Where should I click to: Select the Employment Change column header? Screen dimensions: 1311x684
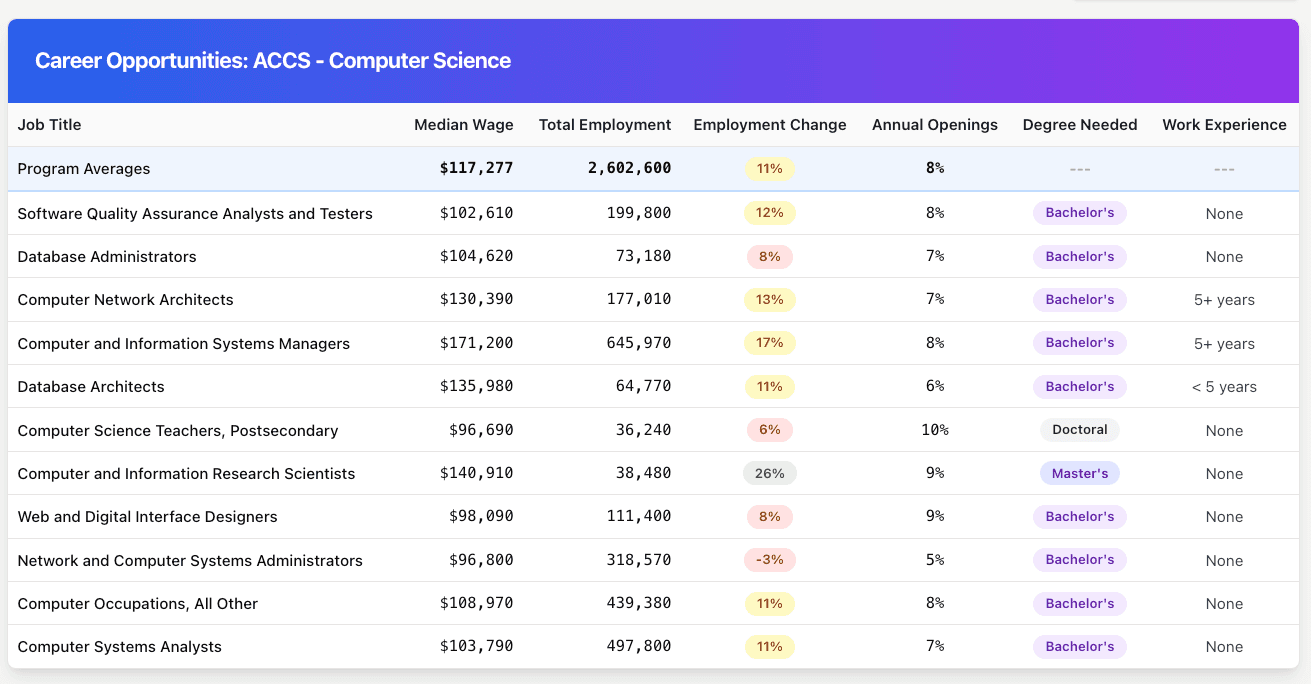pos(769,124)
